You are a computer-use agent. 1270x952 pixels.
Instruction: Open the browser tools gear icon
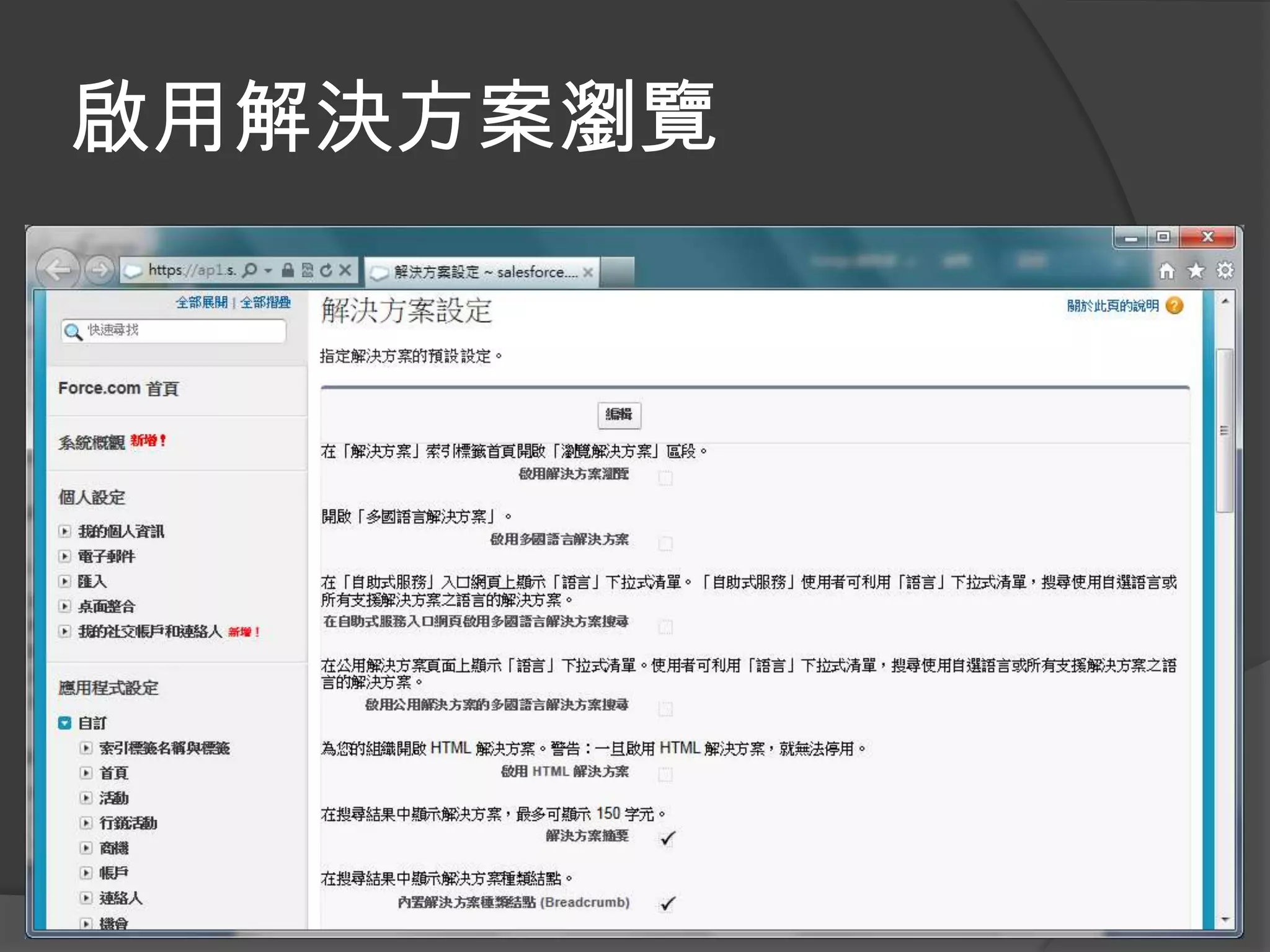1225,271
